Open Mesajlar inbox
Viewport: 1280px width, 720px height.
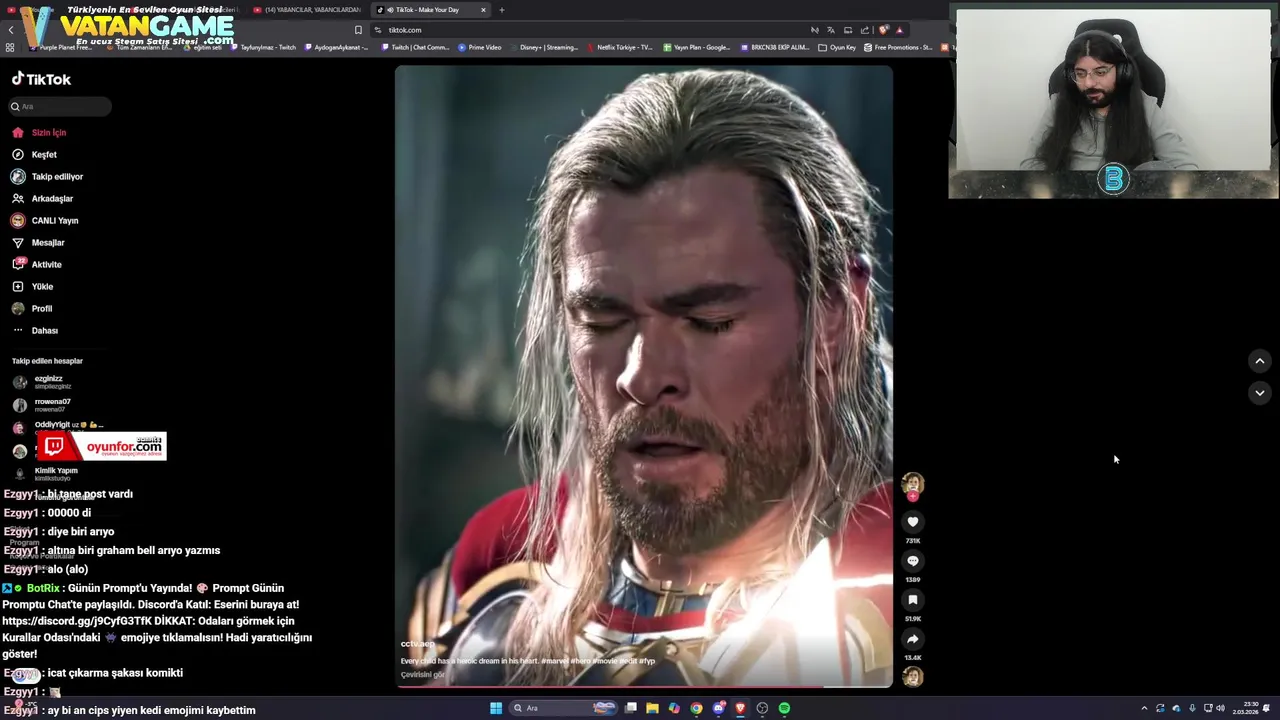pyautogui.click(x=38, y=243)
